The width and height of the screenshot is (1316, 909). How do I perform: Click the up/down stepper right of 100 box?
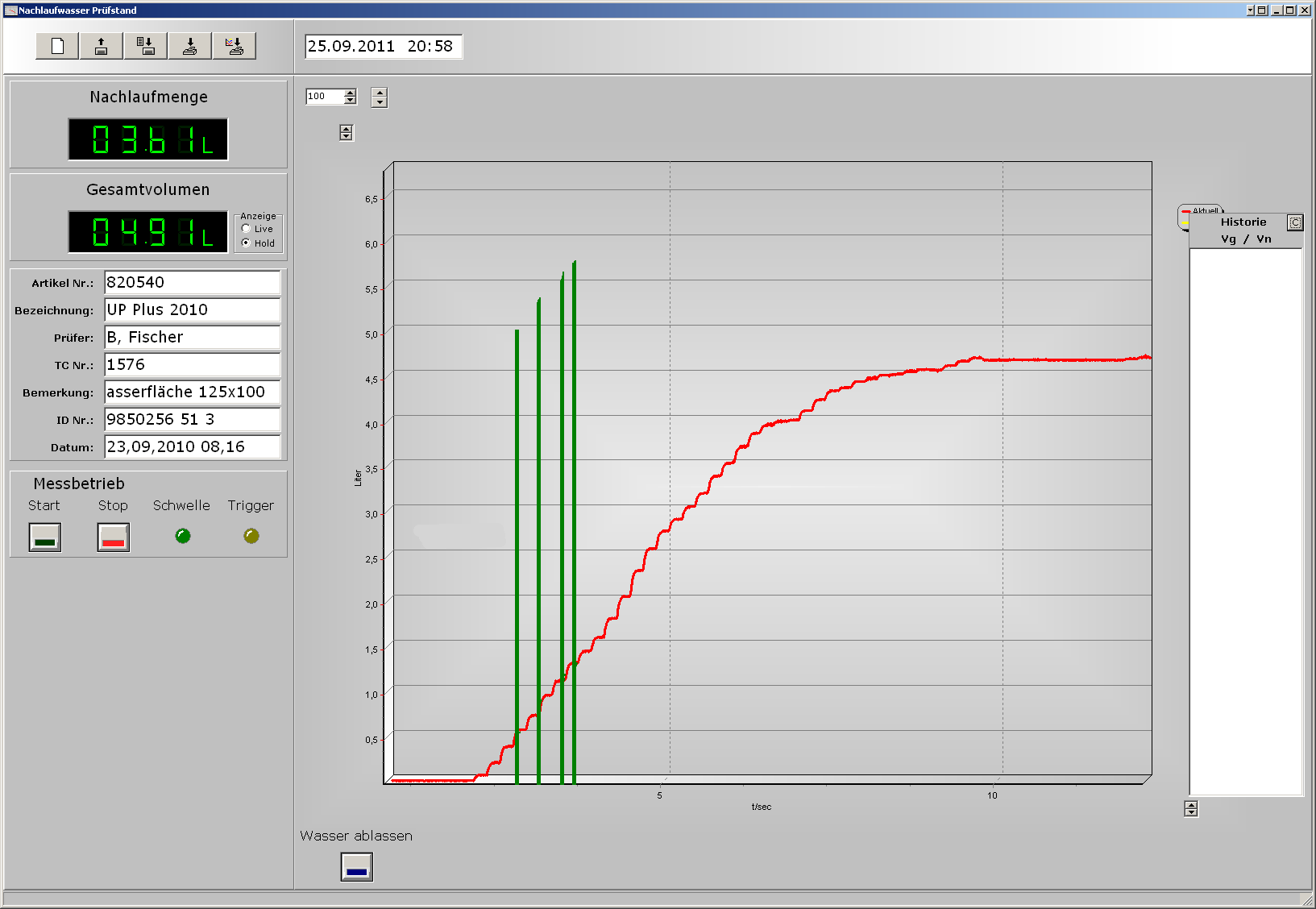coord(380,98)
